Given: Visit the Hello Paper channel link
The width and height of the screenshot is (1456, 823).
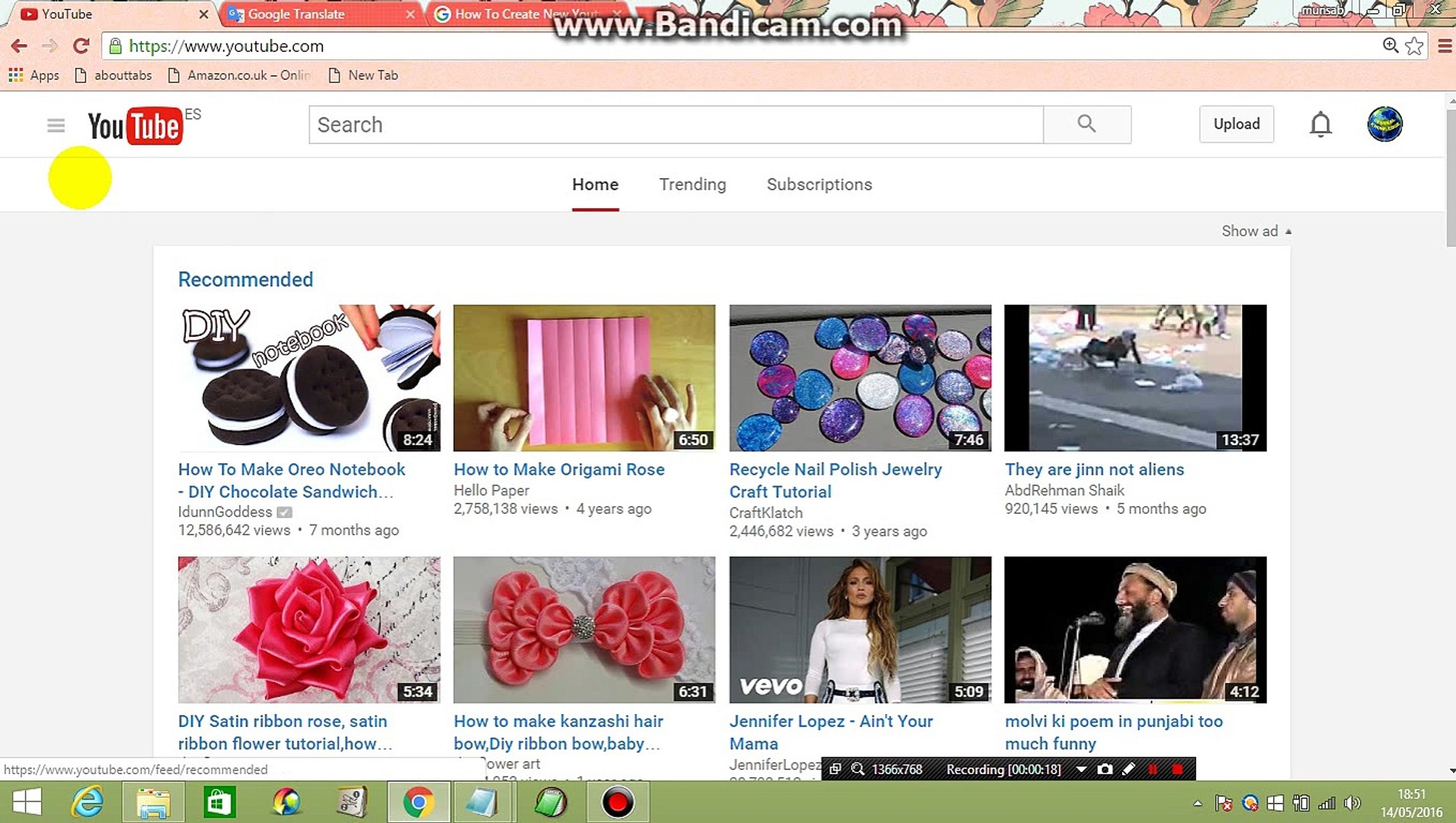Looking at the screenshot, I should point(491,491).
